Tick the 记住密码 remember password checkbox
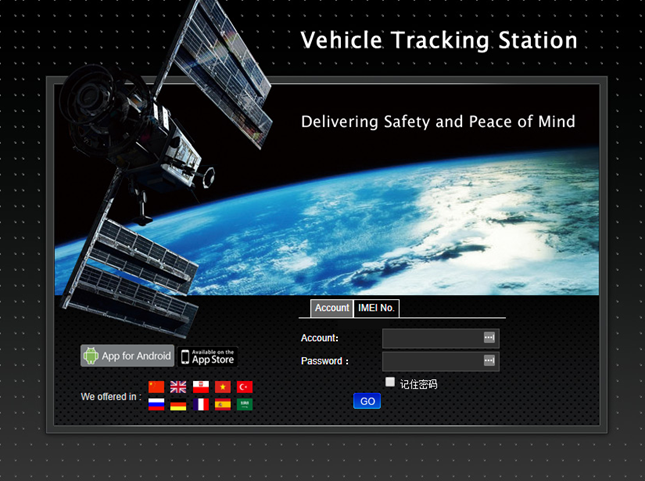Screen dimensions: 645x481 [390, 382]
